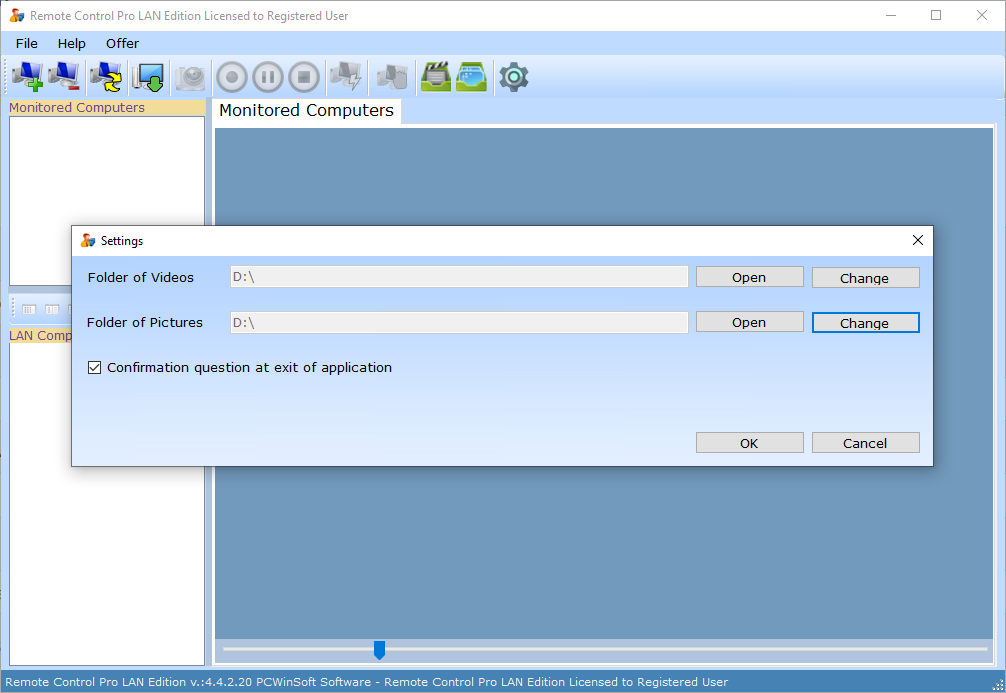Click the computer with lightning bolt icon
1006x693 pixels.
[346, 77]
